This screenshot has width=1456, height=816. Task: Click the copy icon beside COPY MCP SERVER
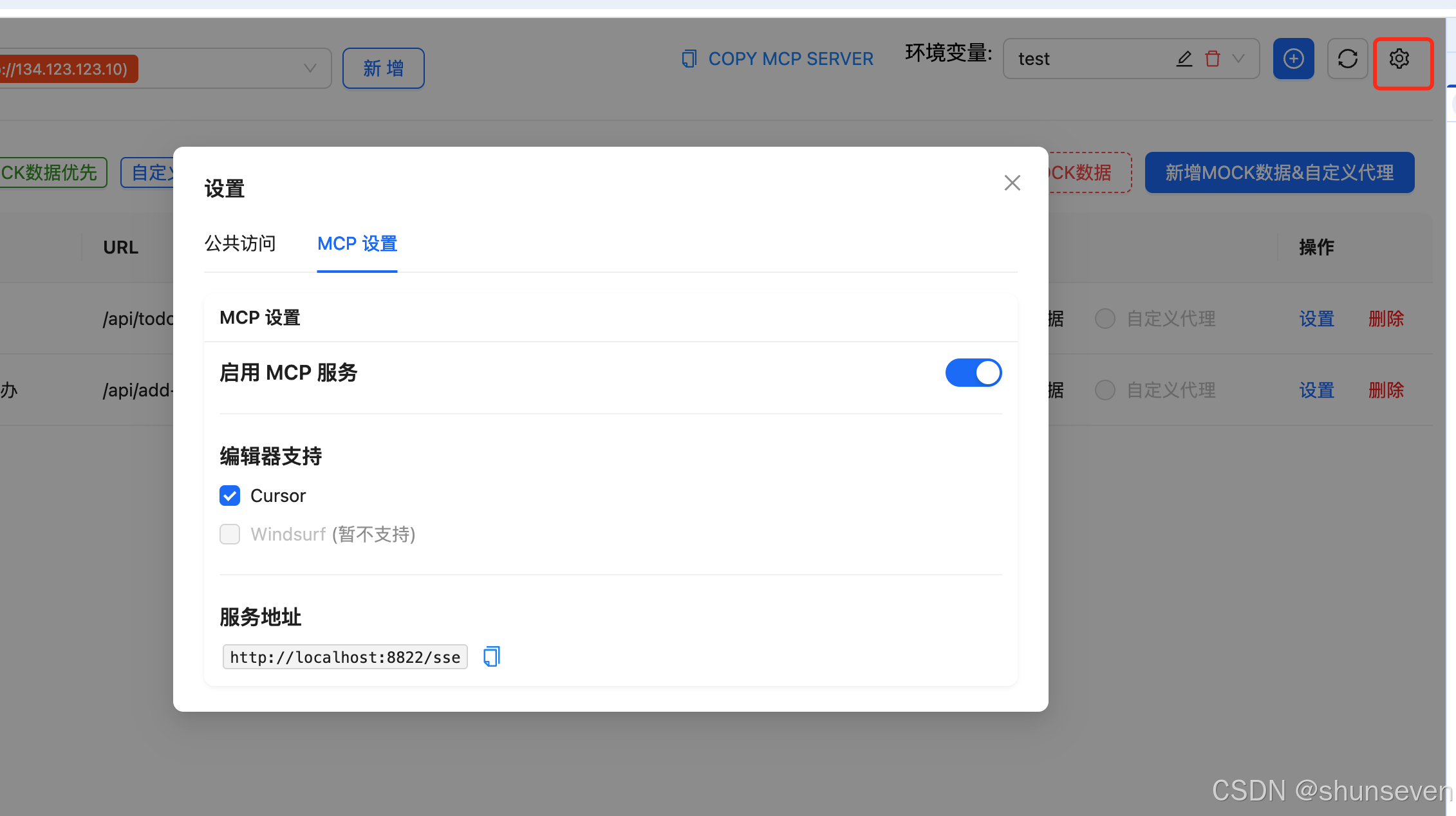pyautogui.click(x=689, y=59)
